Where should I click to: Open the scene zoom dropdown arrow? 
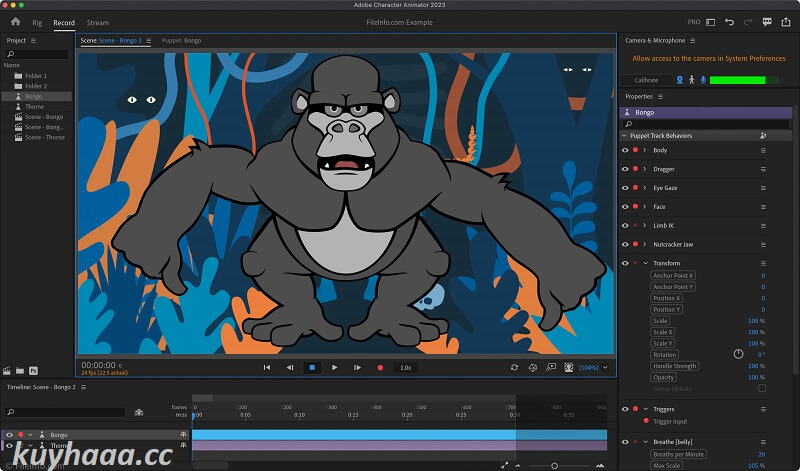606,367
